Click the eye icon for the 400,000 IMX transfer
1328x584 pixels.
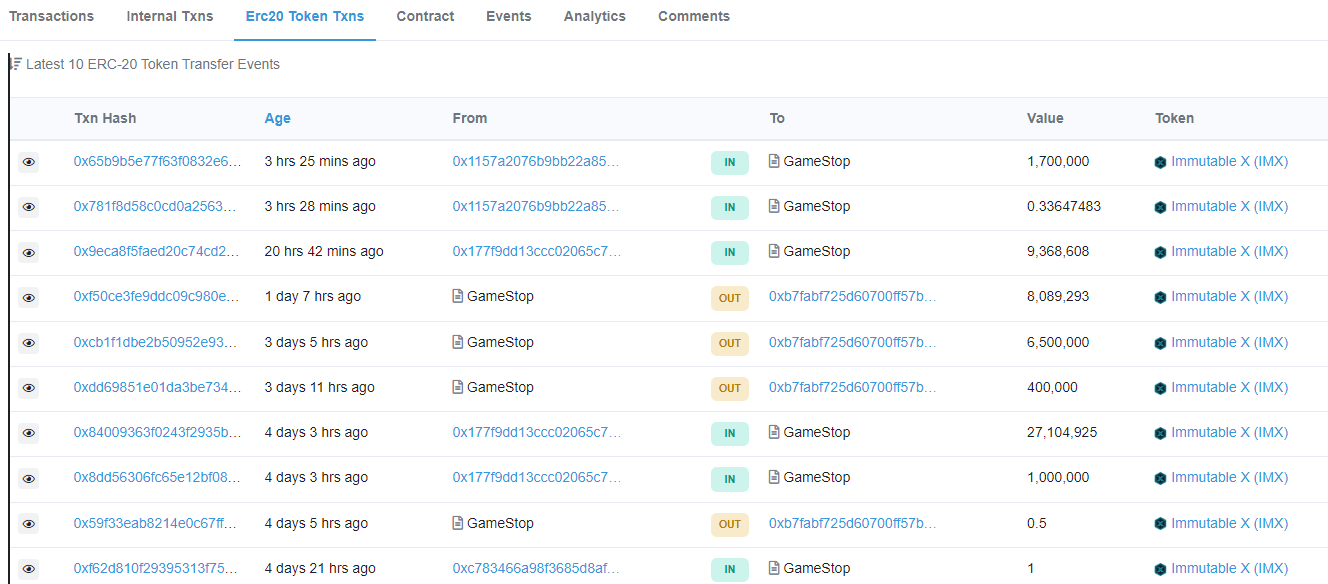click(x=29, y=388)
